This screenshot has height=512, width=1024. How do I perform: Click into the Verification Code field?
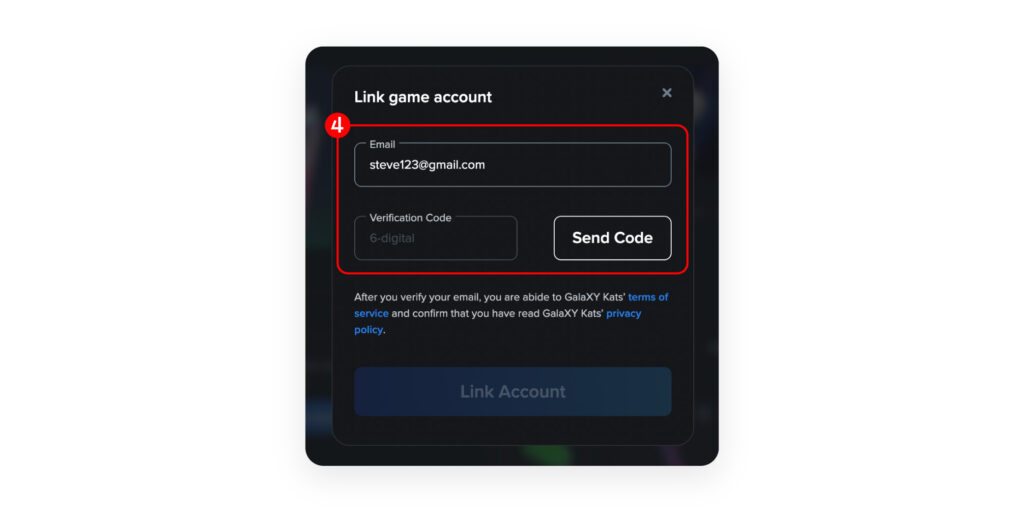[x=436, y=238]
